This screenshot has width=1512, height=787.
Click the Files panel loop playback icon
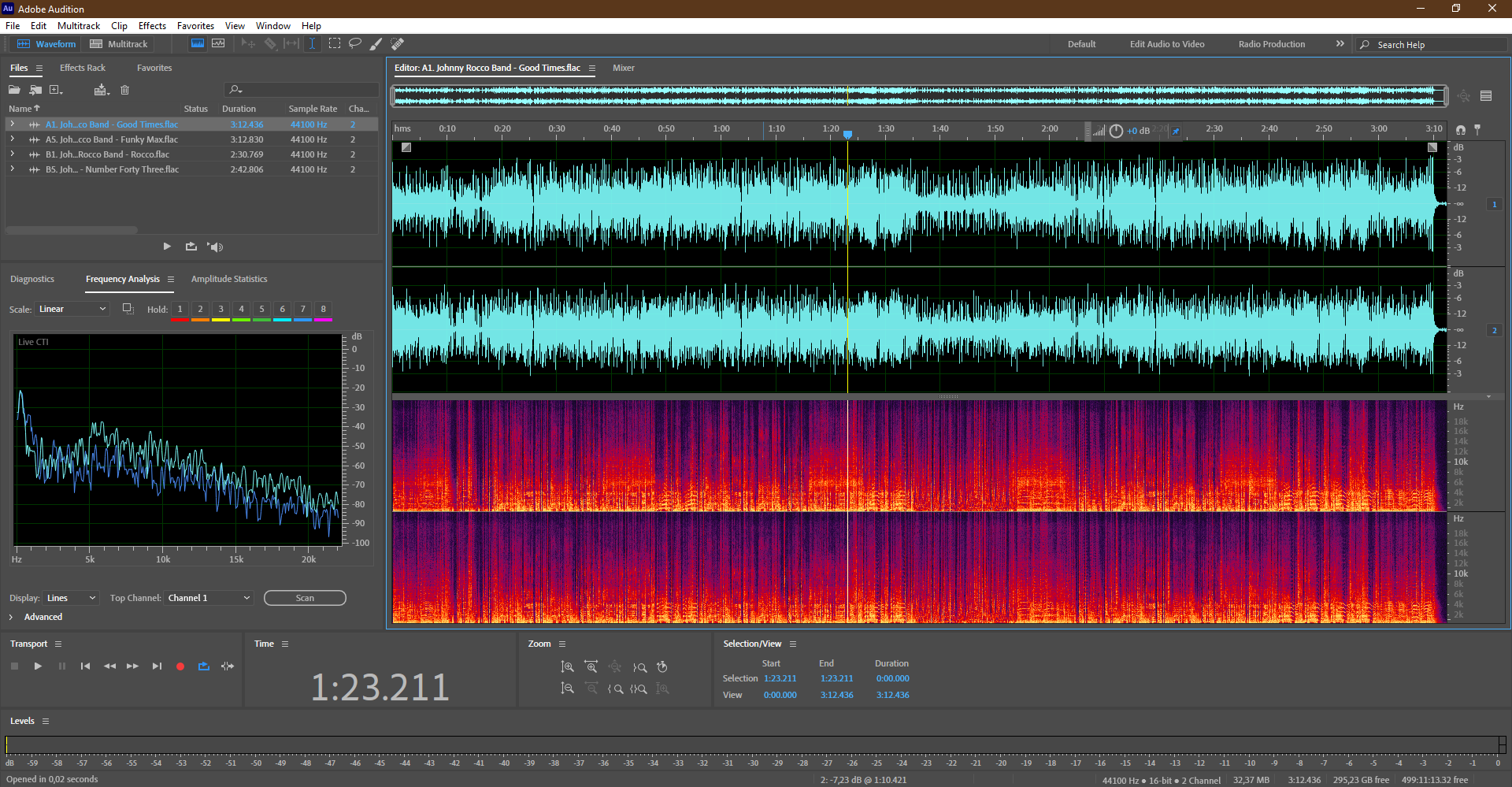coord(191,247)
